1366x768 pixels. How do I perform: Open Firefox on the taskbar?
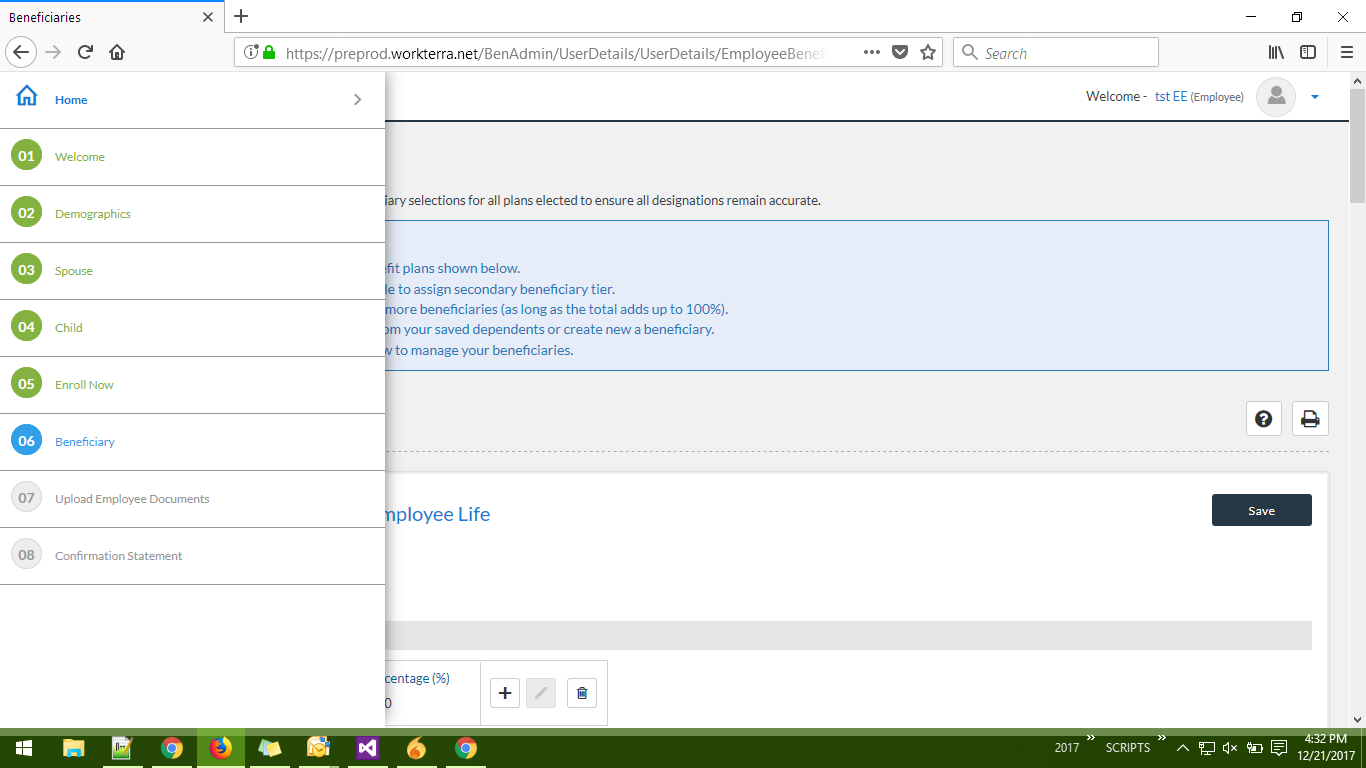[x=221, y=748]
